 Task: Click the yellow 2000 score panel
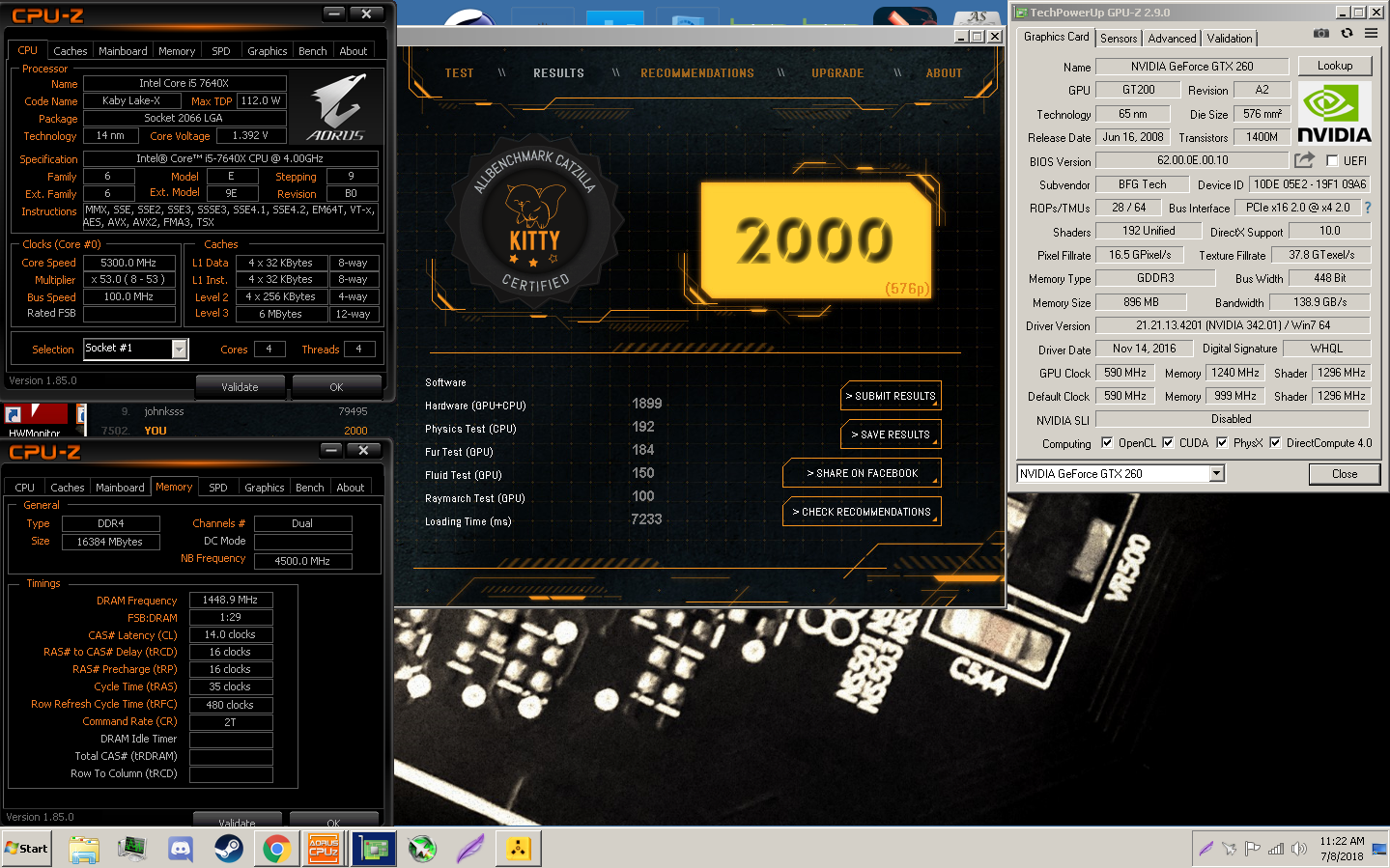[816, 239]
